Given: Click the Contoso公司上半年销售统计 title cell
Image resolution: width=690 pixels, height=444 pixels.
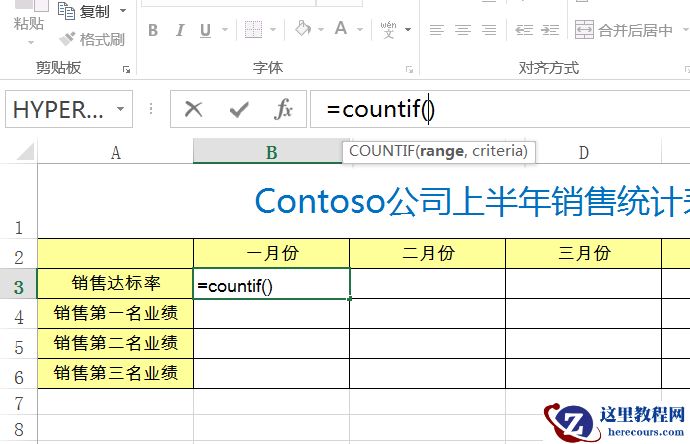Looking at the screenshot, I should (x=473, y=201).
